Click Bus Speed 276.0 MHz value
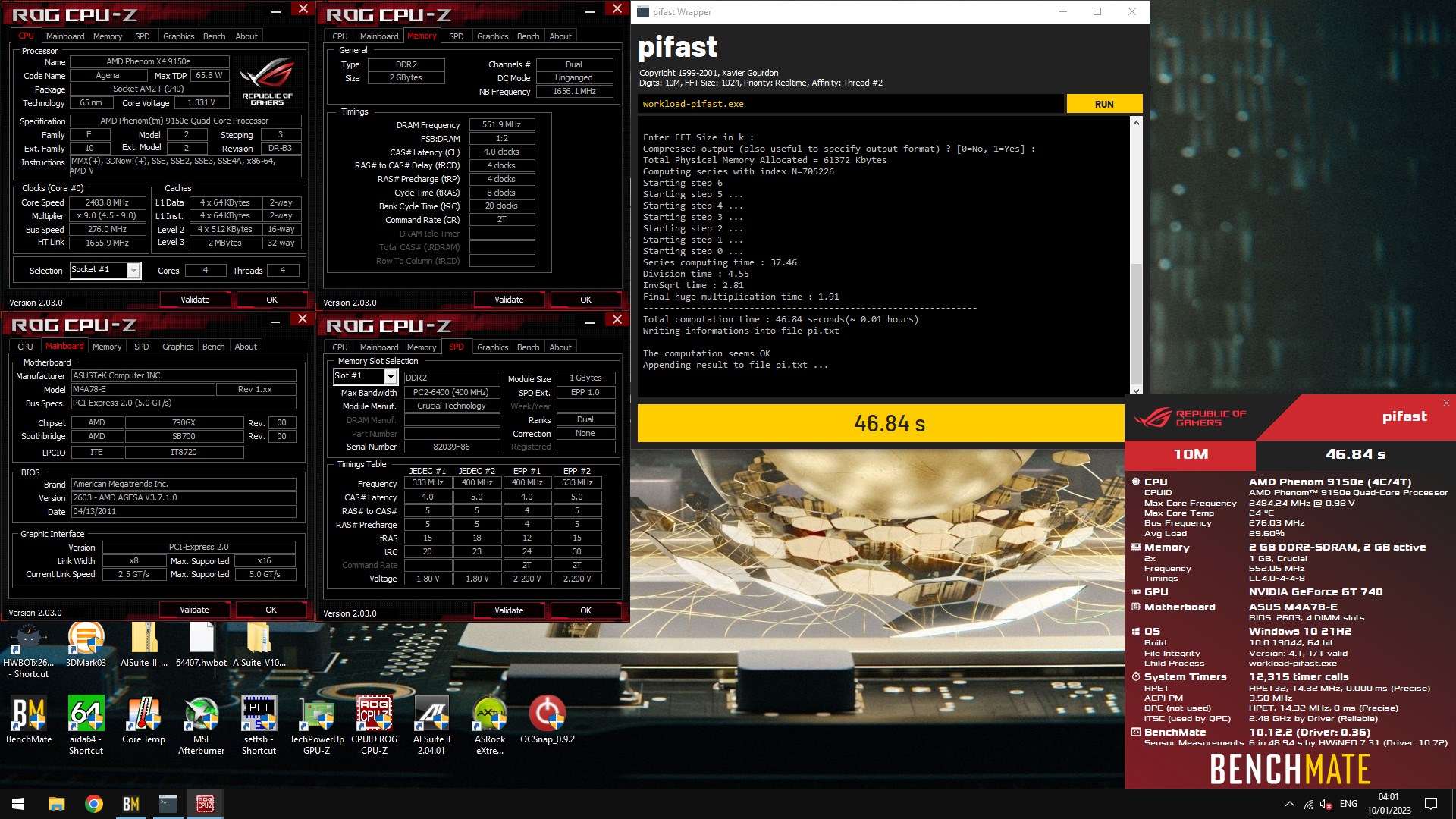This screenshot has height=819, width=1456. pyautogui.click(x=107, y=230)
